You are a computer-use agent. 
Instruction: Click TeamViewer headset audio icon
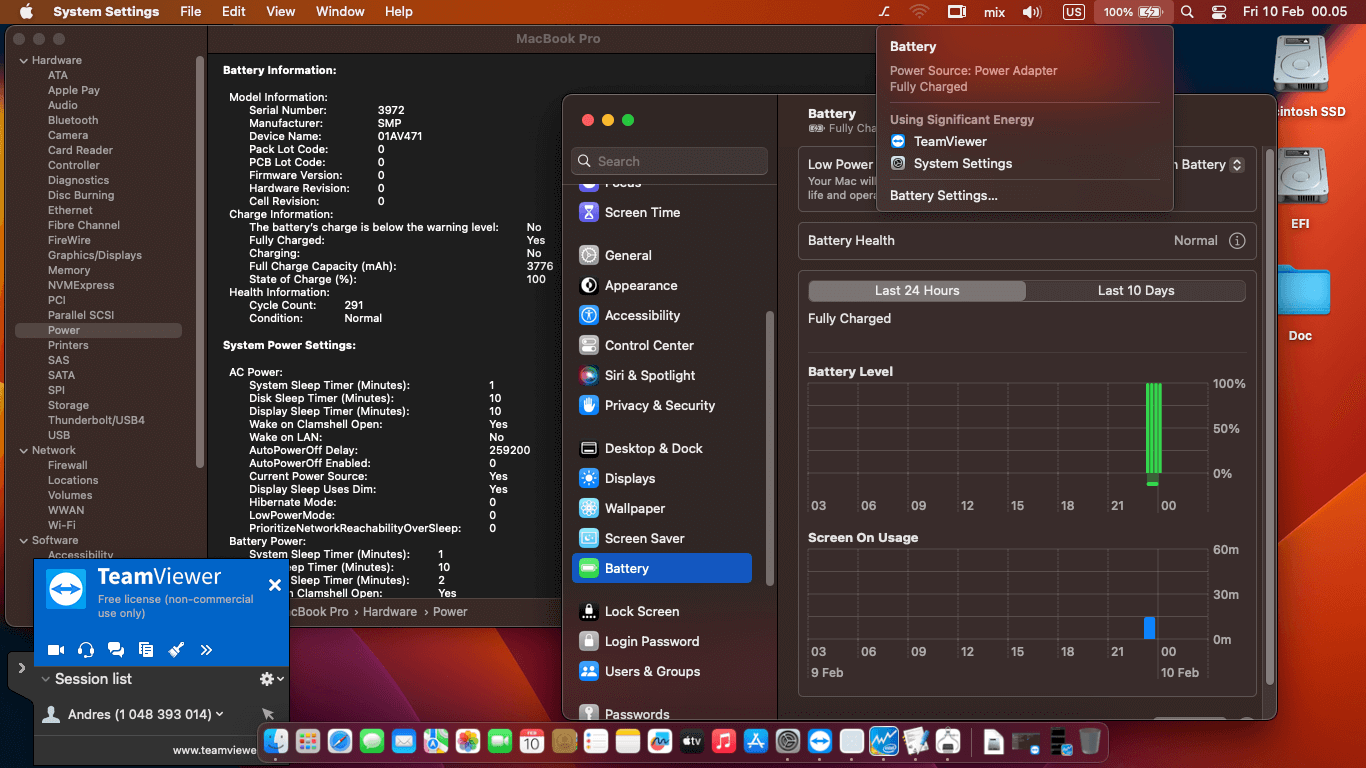pyautogui.click(x=86, y=650)
